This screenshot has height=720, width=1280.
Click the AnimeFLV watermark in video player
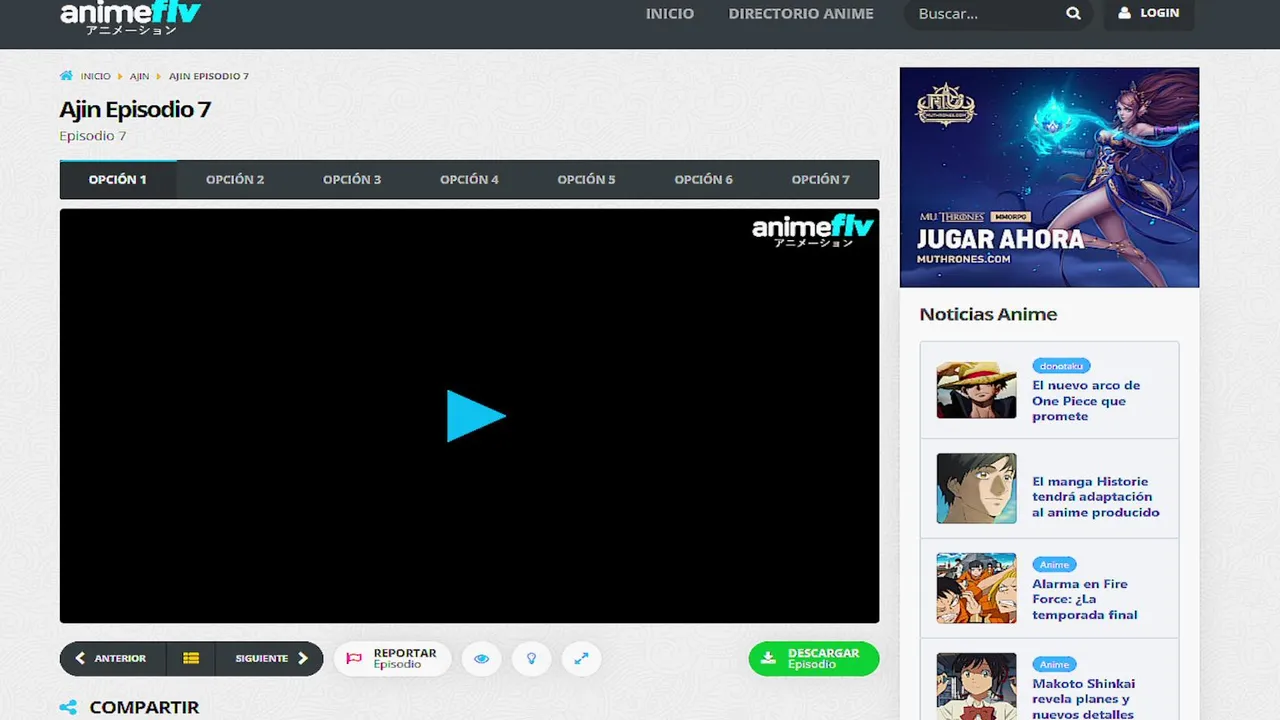point(812,230)
